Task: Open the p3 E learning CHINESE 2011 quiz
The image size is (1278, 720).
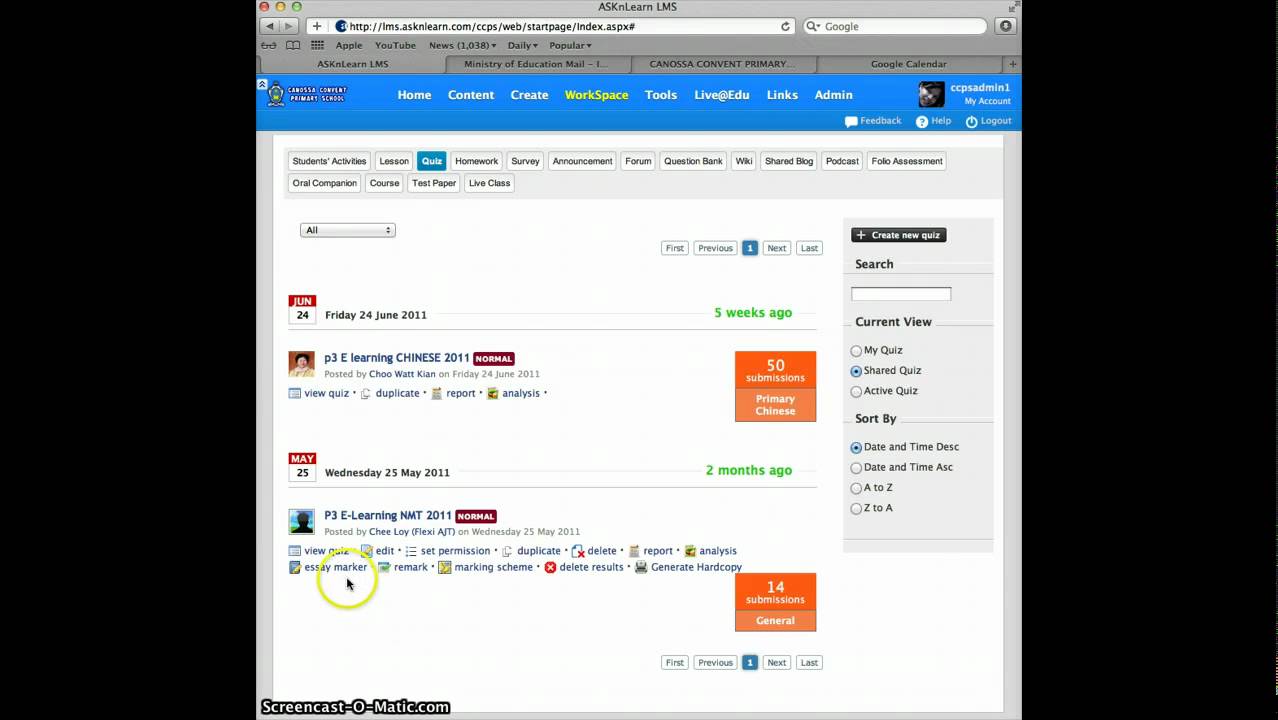Action: point(396,358)
